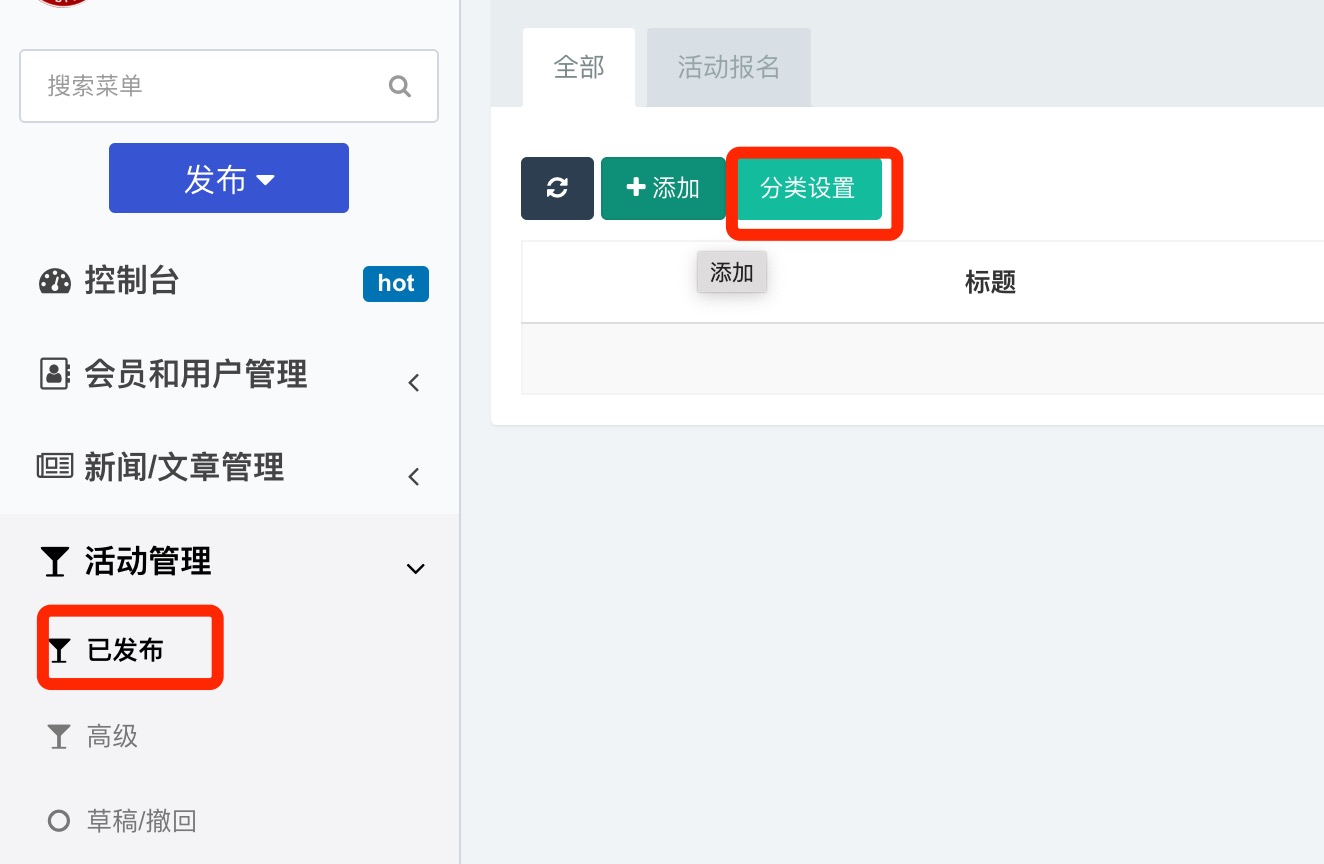Click the blue hot badge
The height and width of the screenshot is (864, 1324).
396,284
